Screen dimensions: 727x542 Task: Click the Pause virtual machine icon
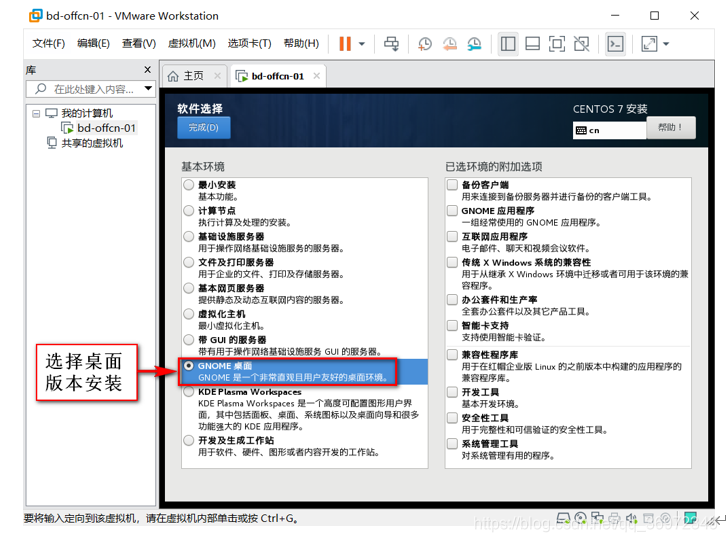tap(345, 44)
